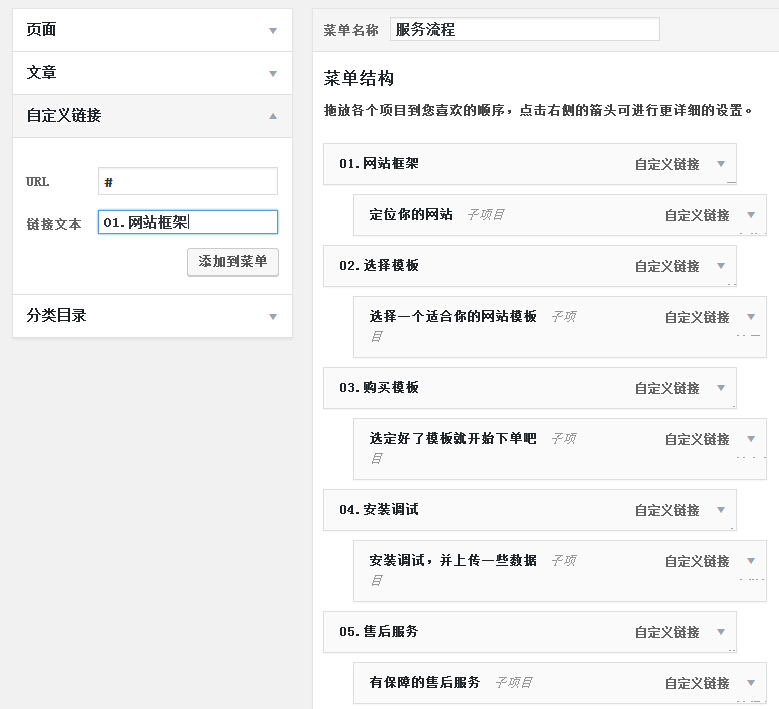
Task: Collapse the 自定义链接 section
Action: tap(272, 116)
